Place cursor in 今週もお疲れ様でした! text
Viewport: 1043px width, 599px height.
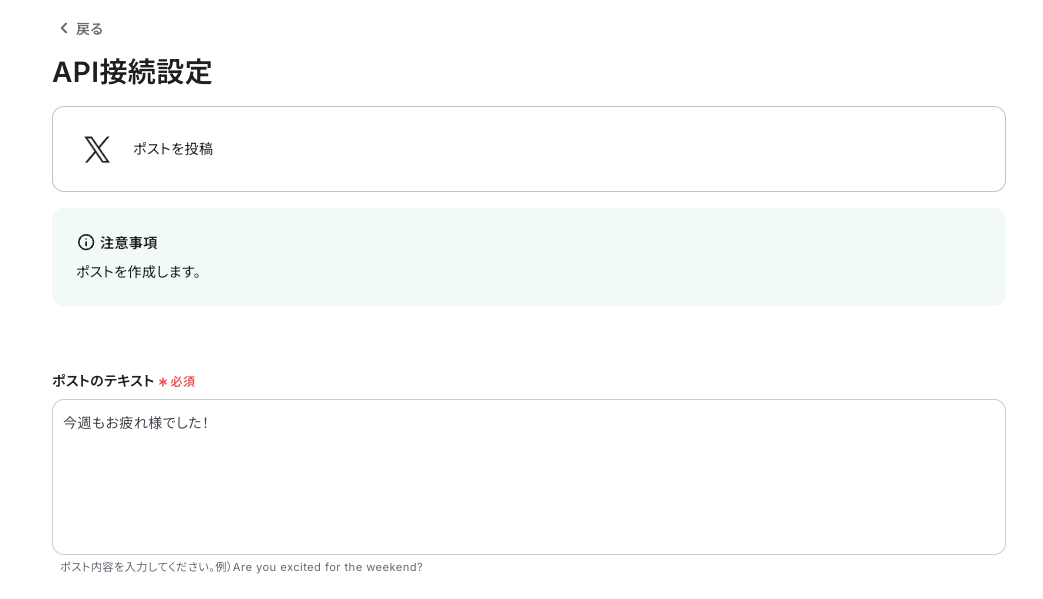[x=136, y=423]
